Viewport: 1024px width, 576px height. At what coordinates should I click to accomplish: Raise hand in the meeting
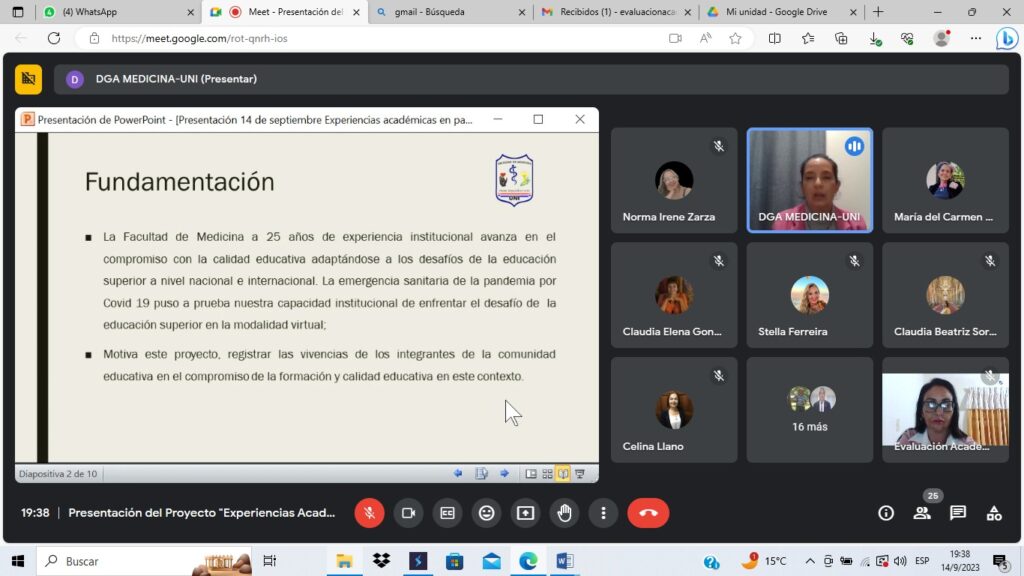(x=564, y=513)
